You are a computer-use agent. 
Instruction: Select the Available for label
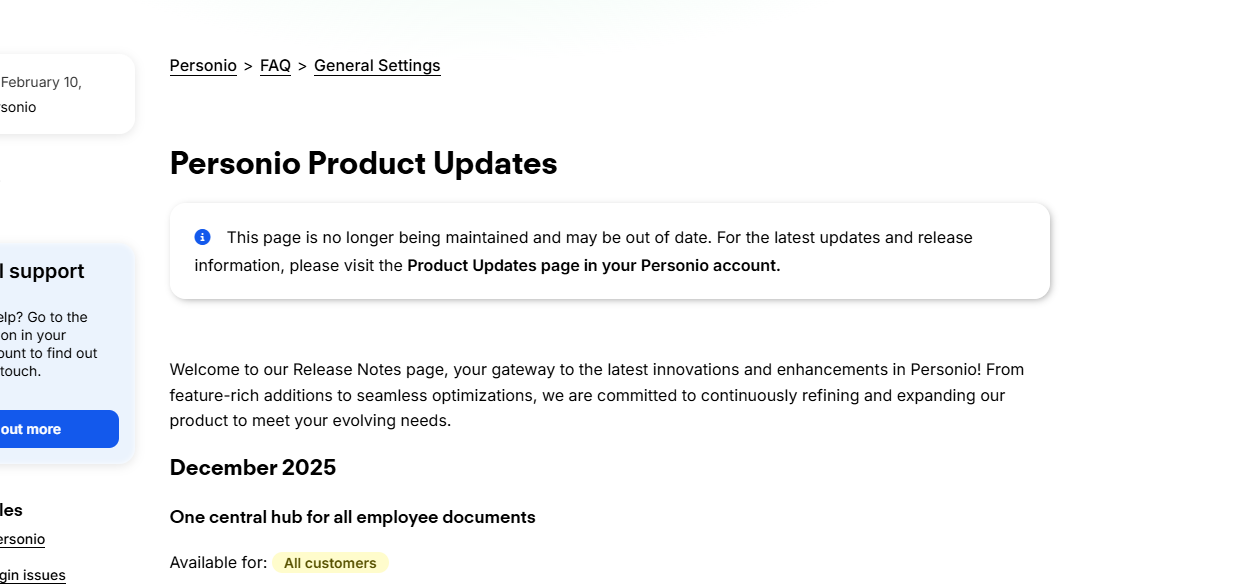(217, 562)
